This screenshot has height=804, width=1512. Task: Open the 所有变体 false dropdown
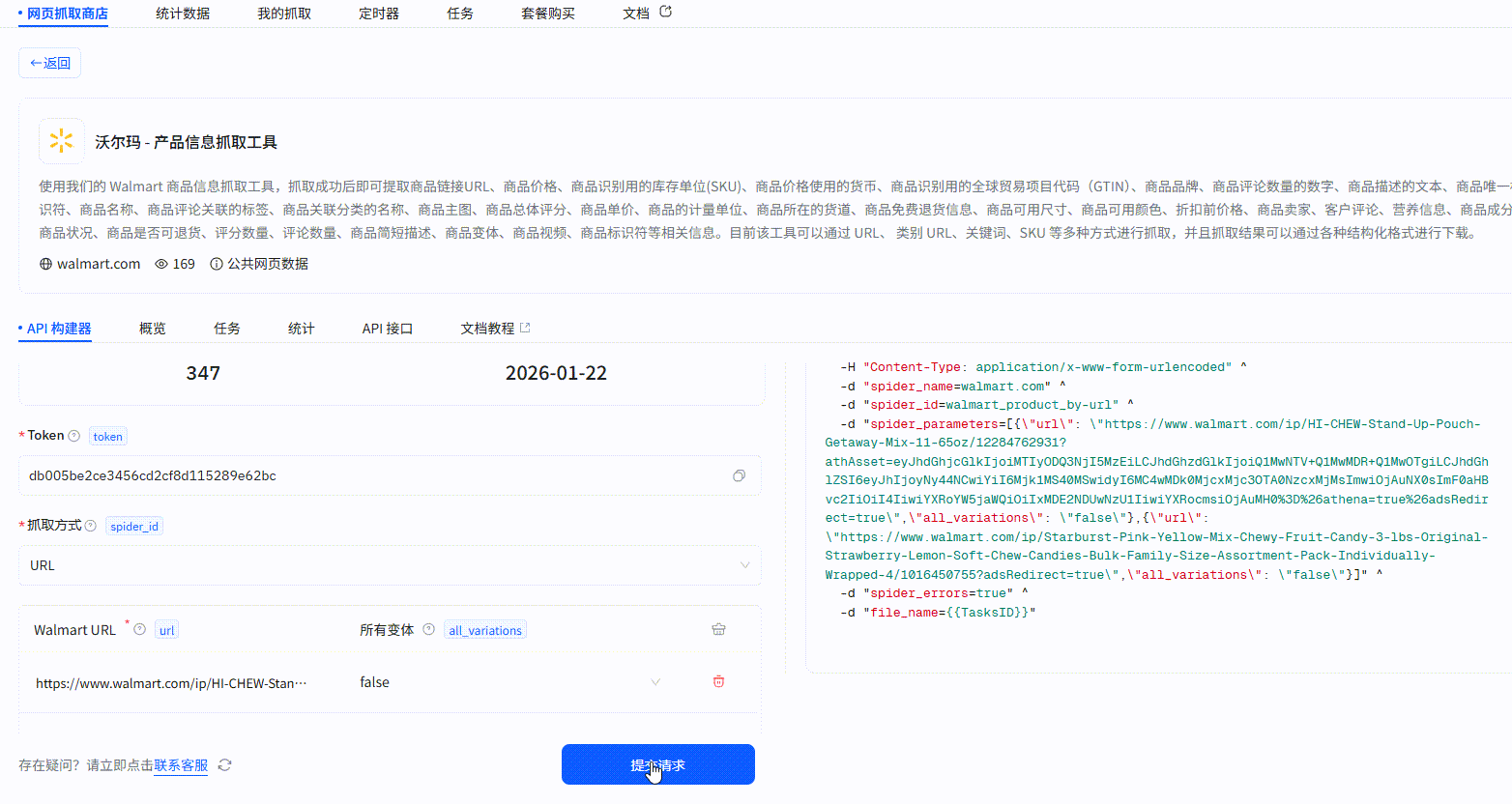coord(510,682)
